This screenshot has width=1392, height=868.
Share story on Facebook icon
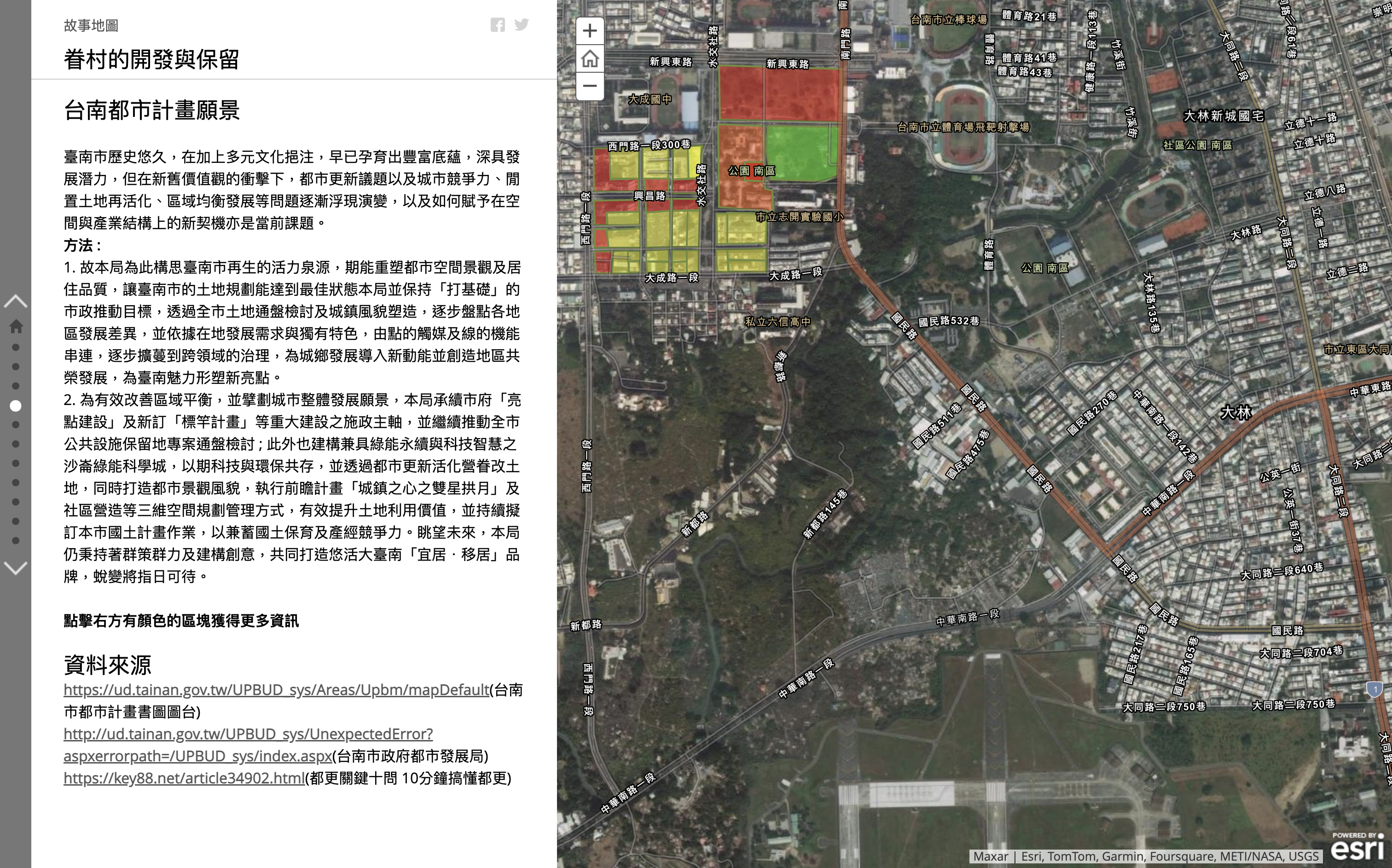tap(498, 25)
